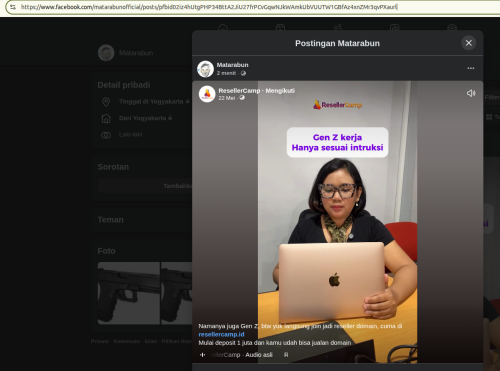This screenshot has width=500, height=371.
Task: Click the friends icon in top navigation
Action: [338, 28]
